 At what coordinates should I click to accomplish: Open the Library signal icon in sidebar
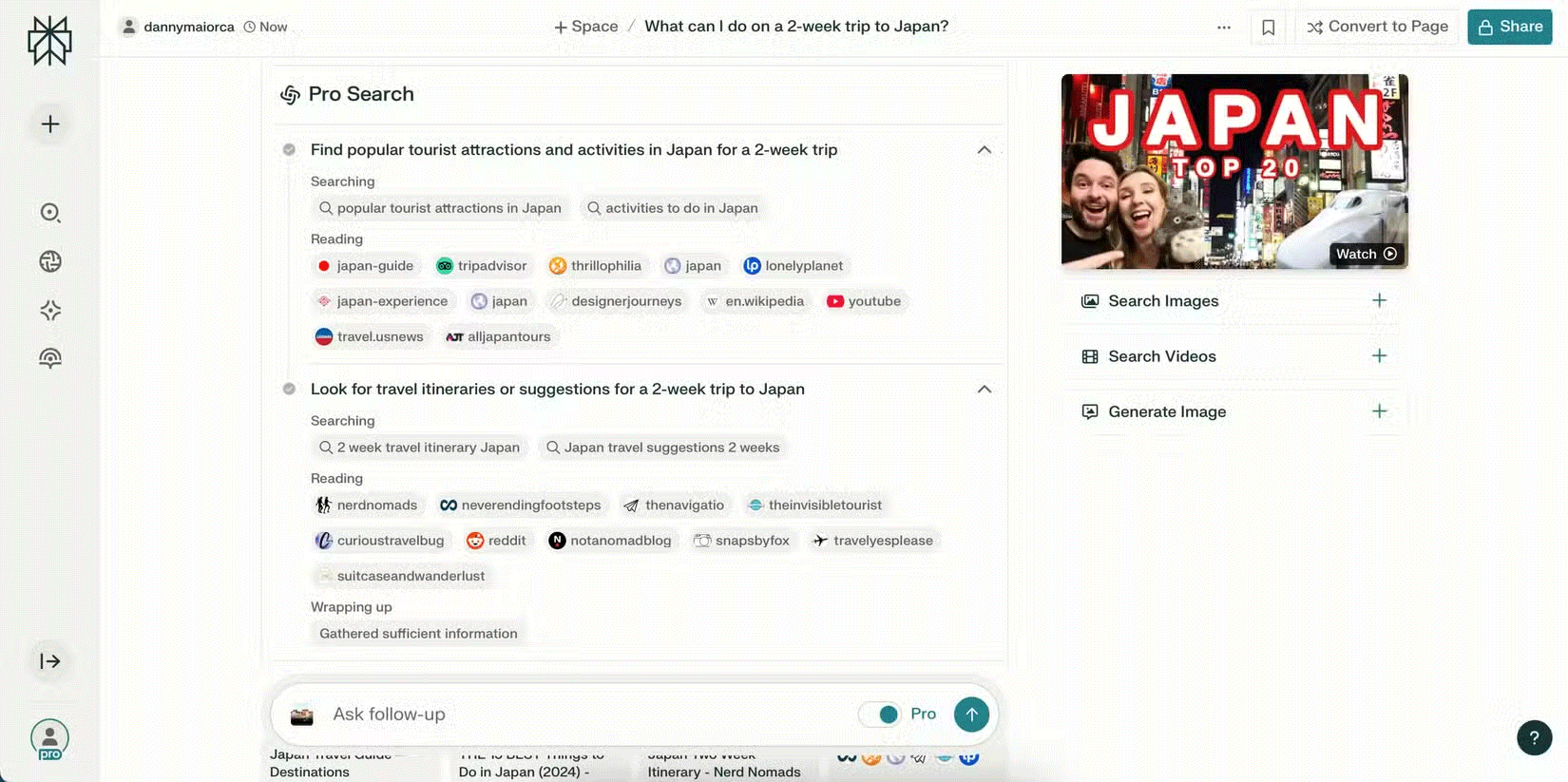pos(50,358)
